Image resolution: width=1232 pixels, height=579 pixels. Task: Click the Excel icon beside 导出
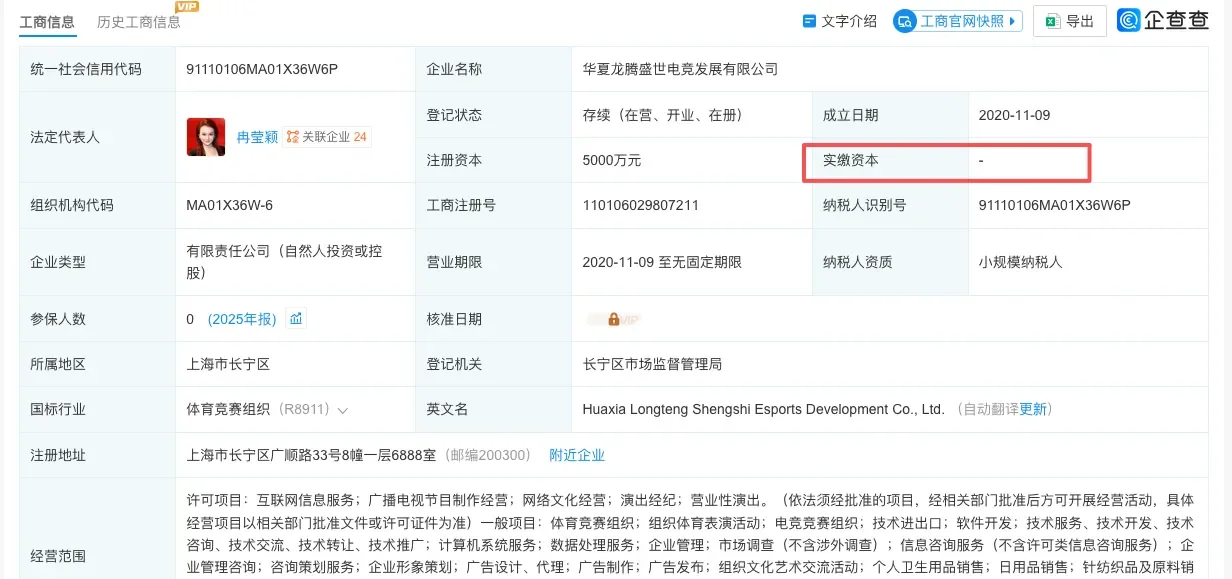point(1053,21)
